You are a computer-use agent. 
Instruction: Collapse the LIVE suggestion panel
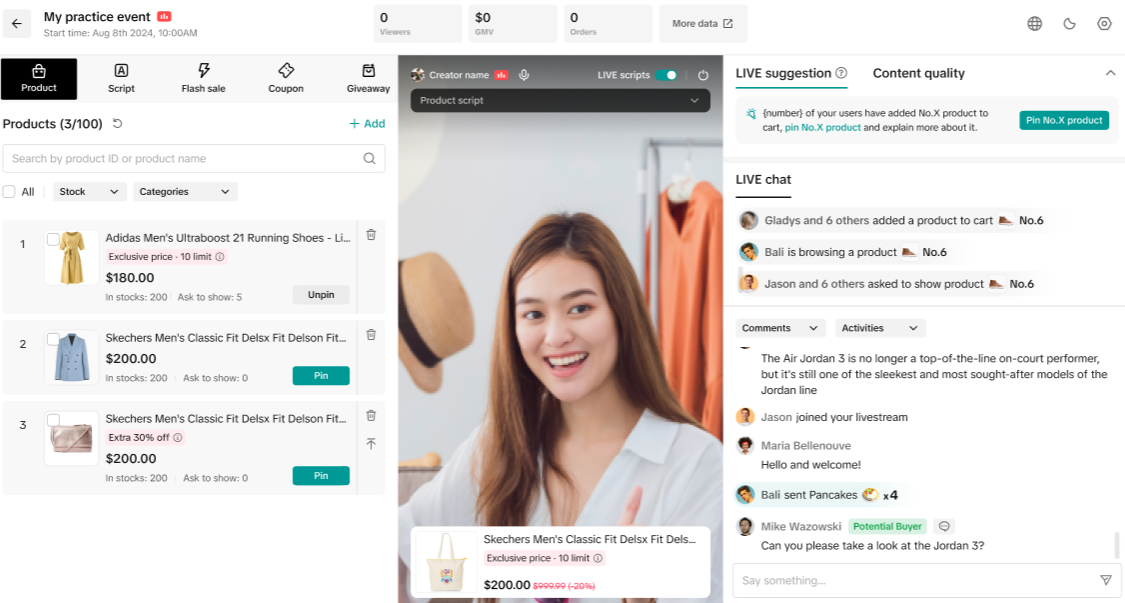[1110, 73]
